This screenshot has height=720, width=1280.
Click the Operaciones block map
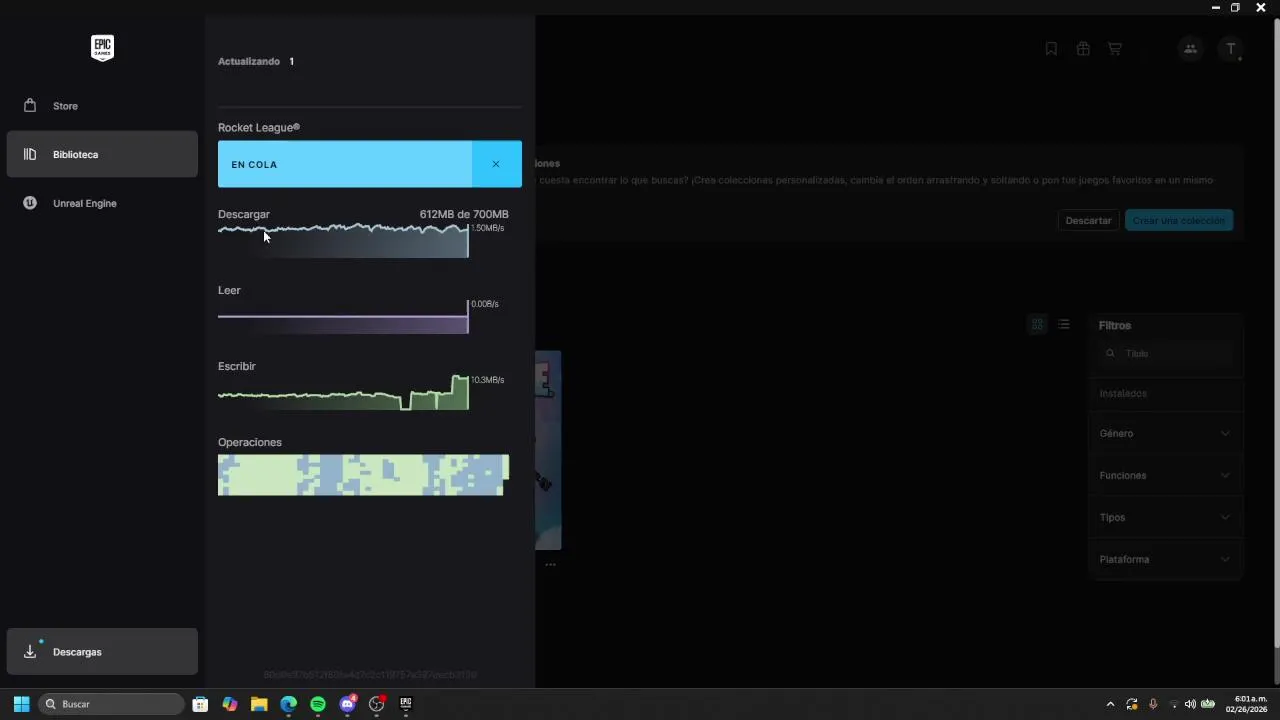363,475
